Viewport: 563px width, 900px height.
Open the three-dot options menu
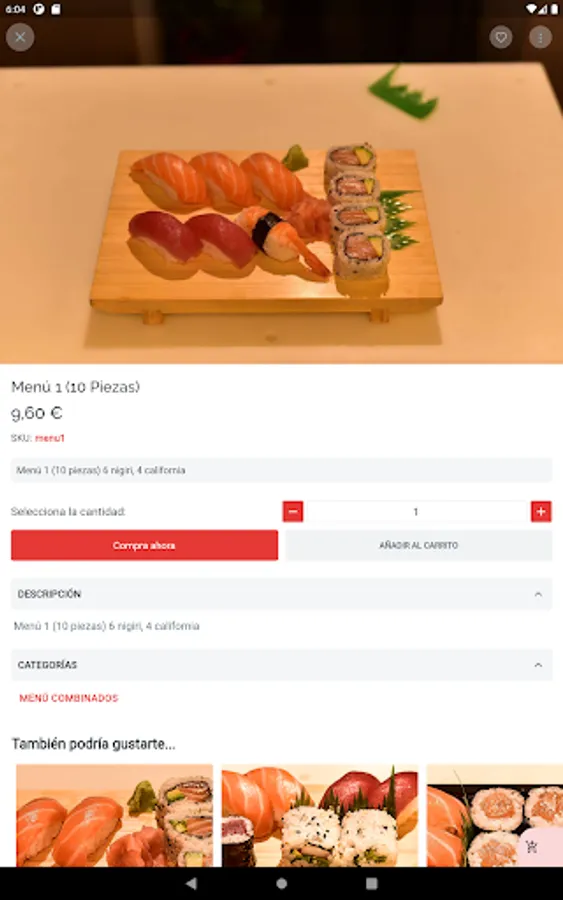click(x=540, y=37)
